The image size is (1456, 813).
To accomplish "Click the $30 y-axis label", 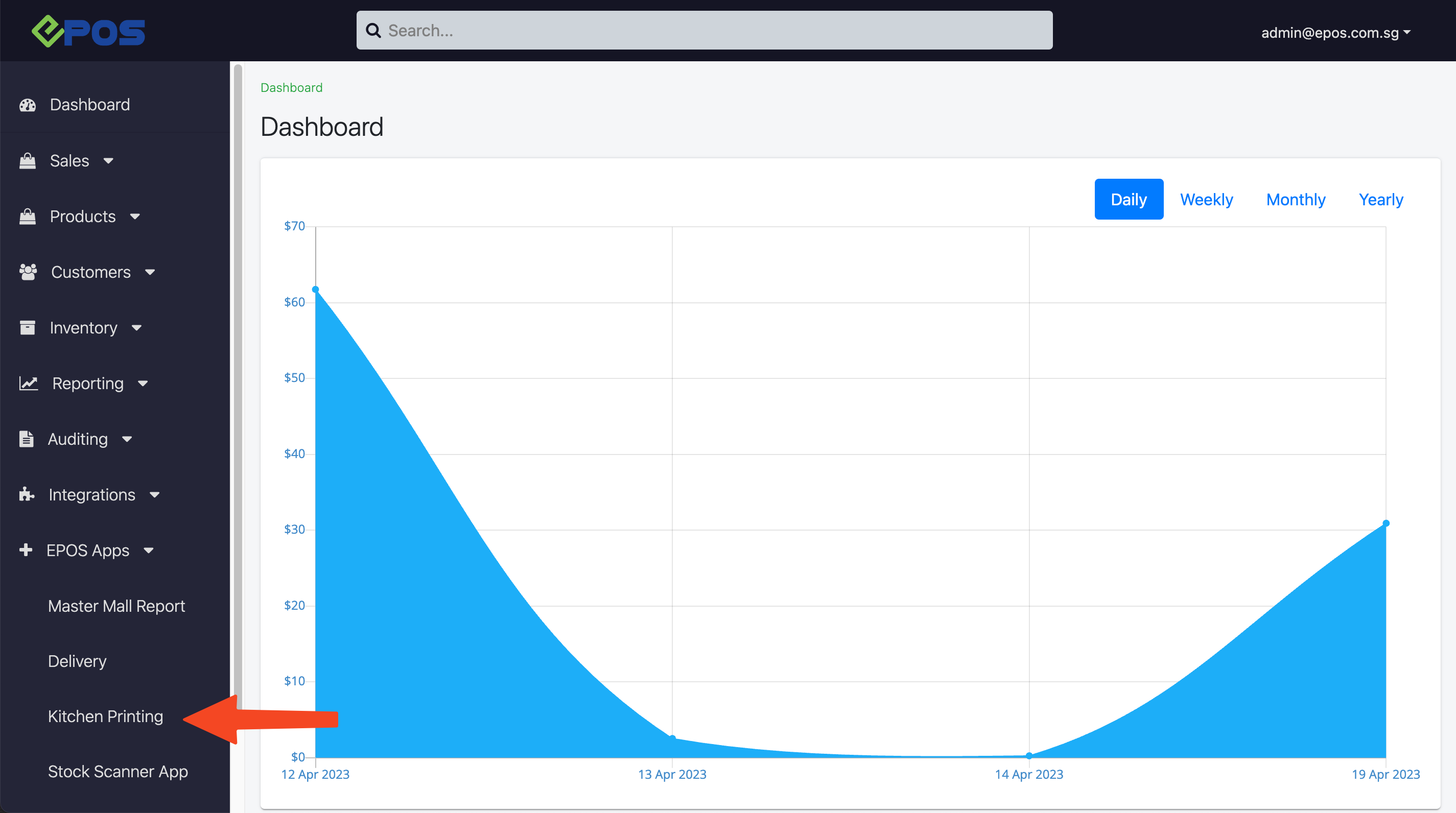I will click(x=294, y=530).
